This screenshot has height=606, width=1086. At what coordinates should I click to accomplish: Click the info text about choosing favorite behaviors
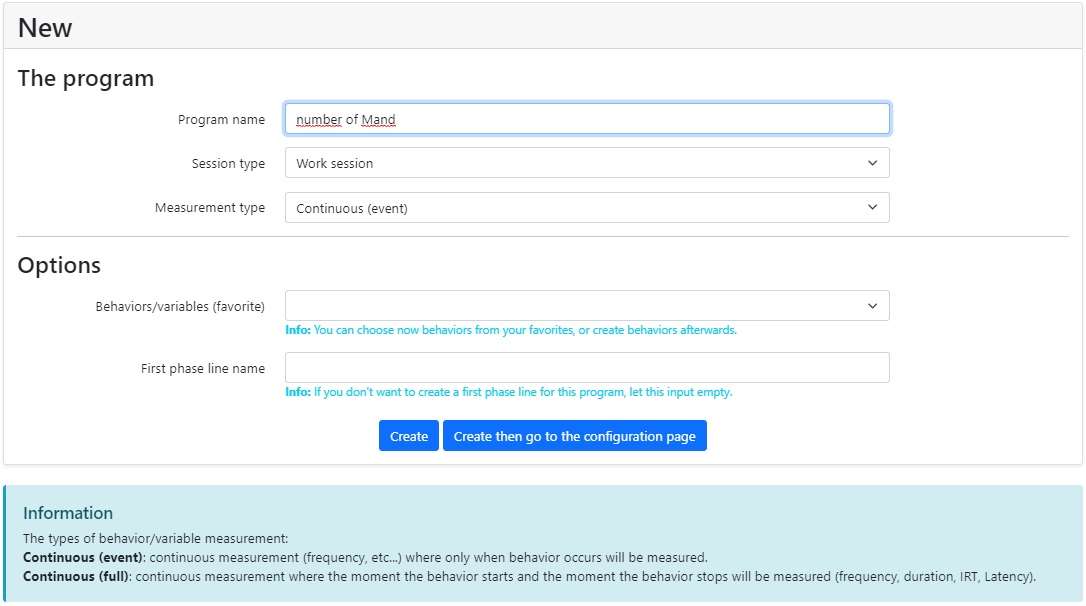tap(511, 330)
